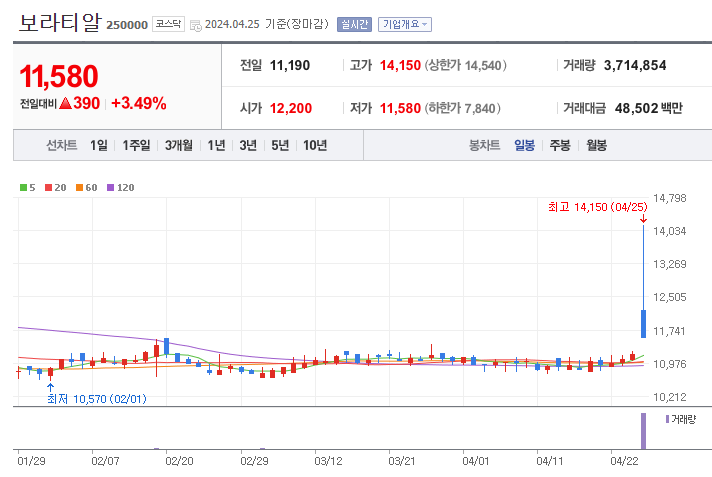
Task: Switch to 일봉 daily candle chart
Action: (x=524, y=145)
